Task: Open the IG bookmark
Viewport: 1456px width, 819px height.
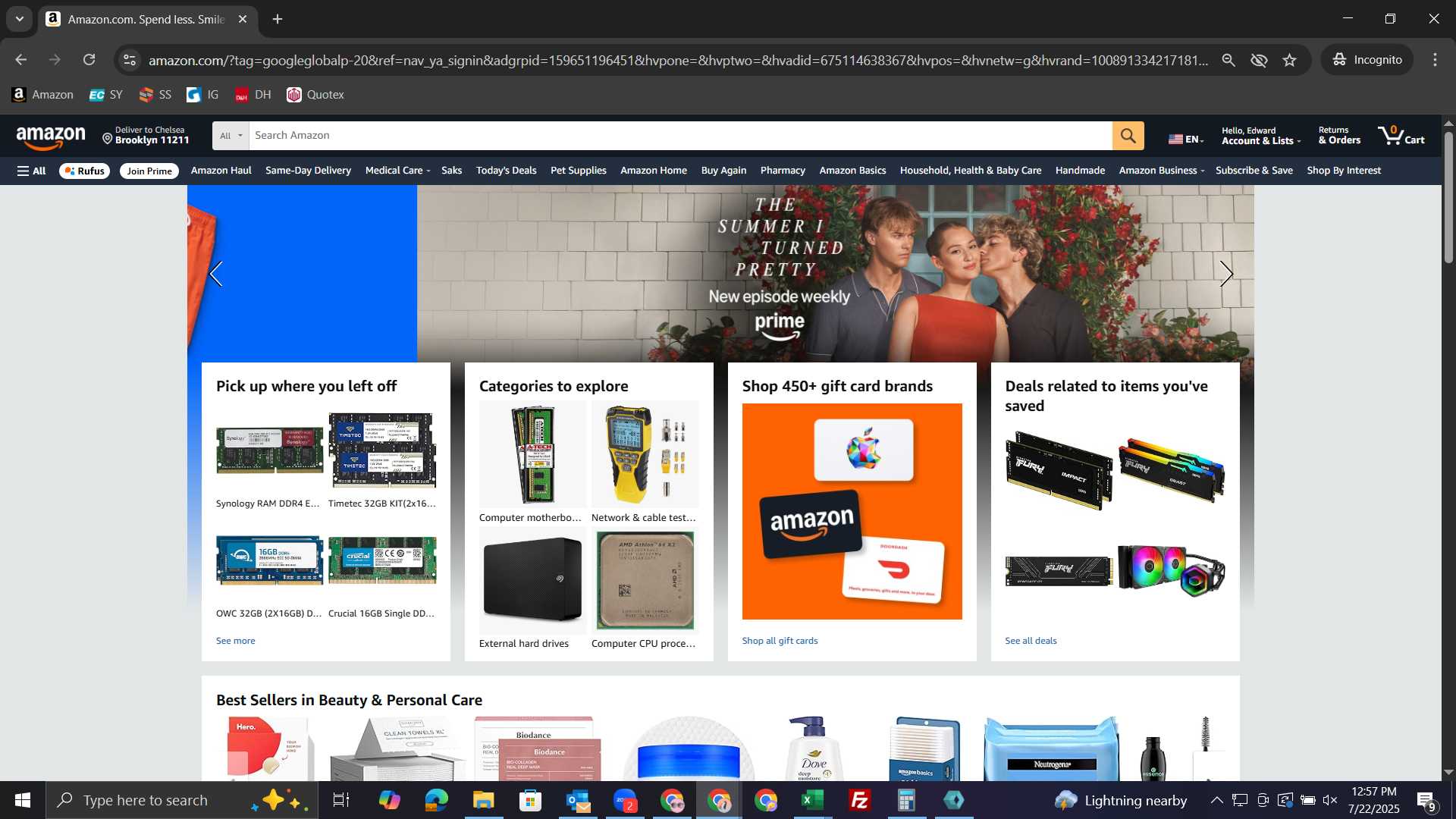Action: click(202, 95)
